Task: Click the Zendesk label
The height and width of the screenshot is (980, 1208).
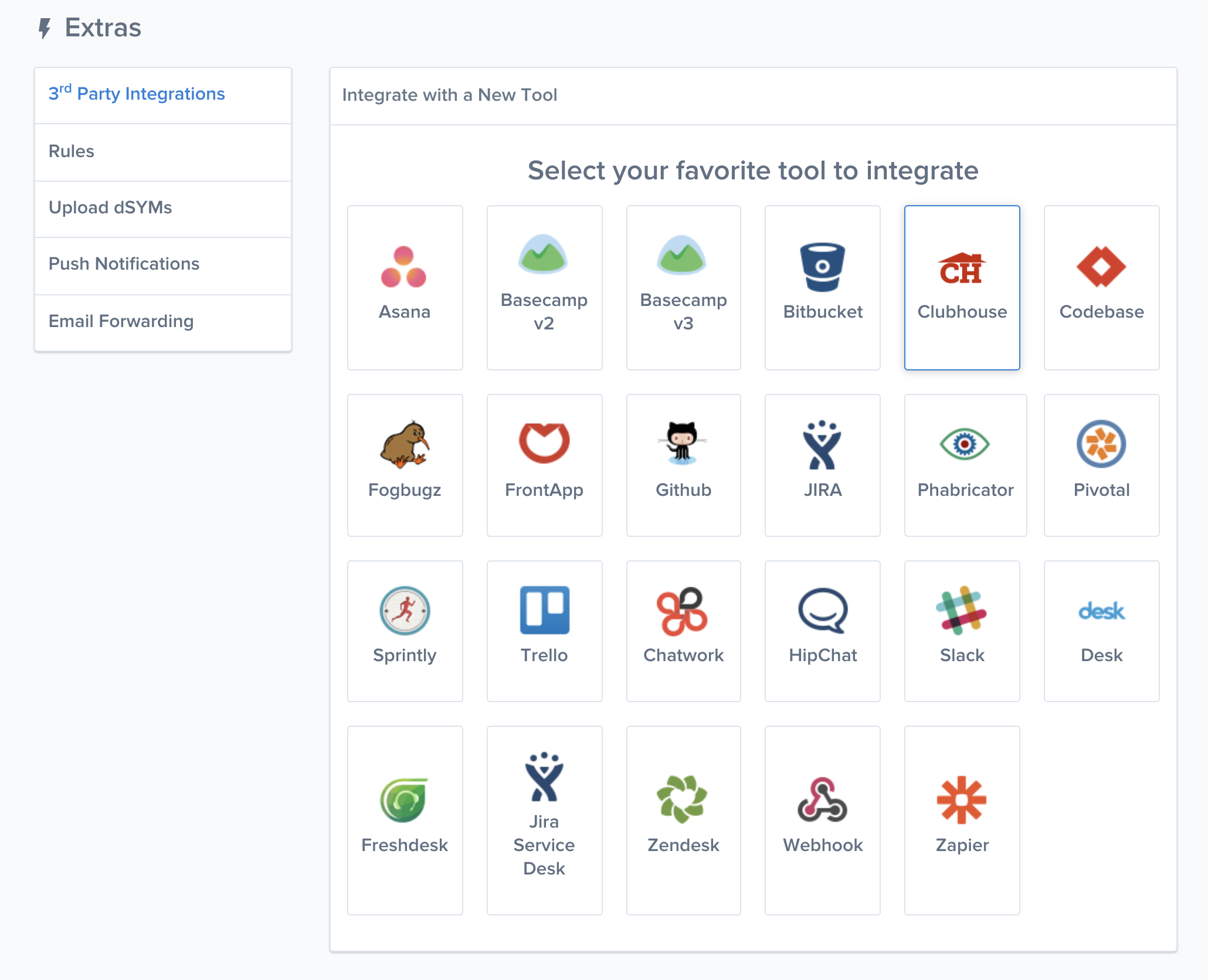Action: pyautogui.click(x=683, y=845)
